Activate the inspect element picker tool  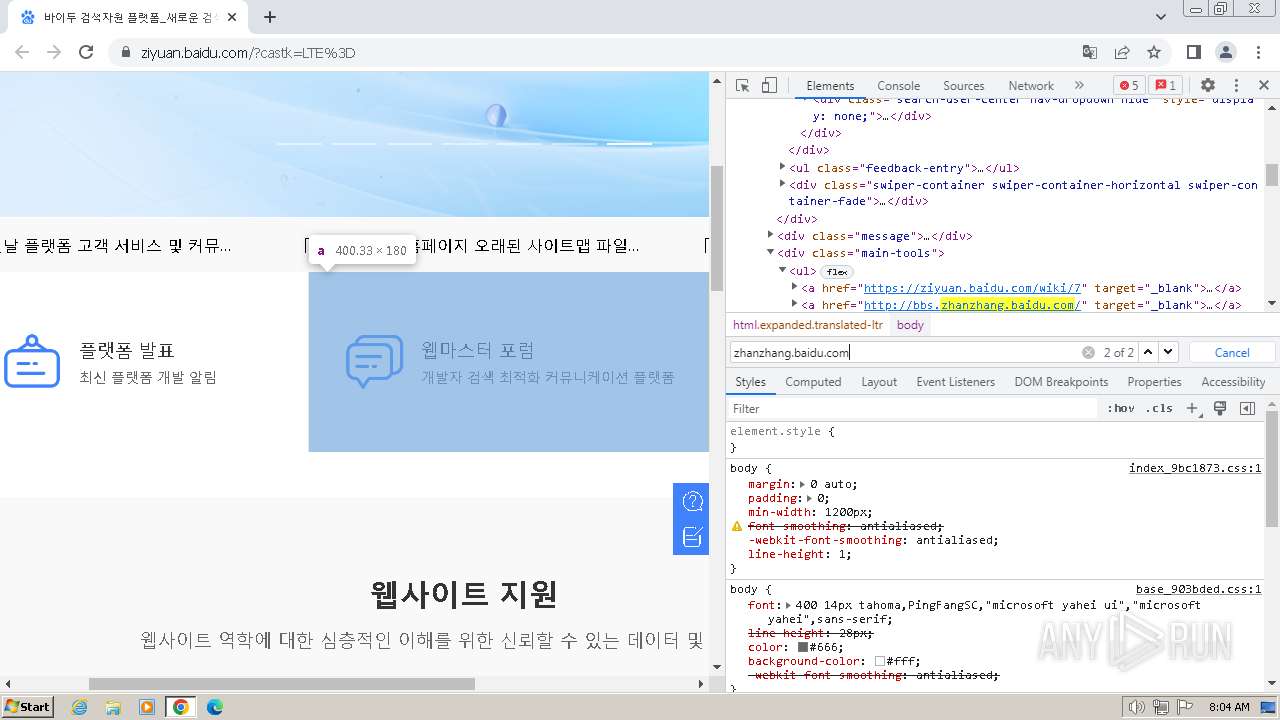pos(742,85)
